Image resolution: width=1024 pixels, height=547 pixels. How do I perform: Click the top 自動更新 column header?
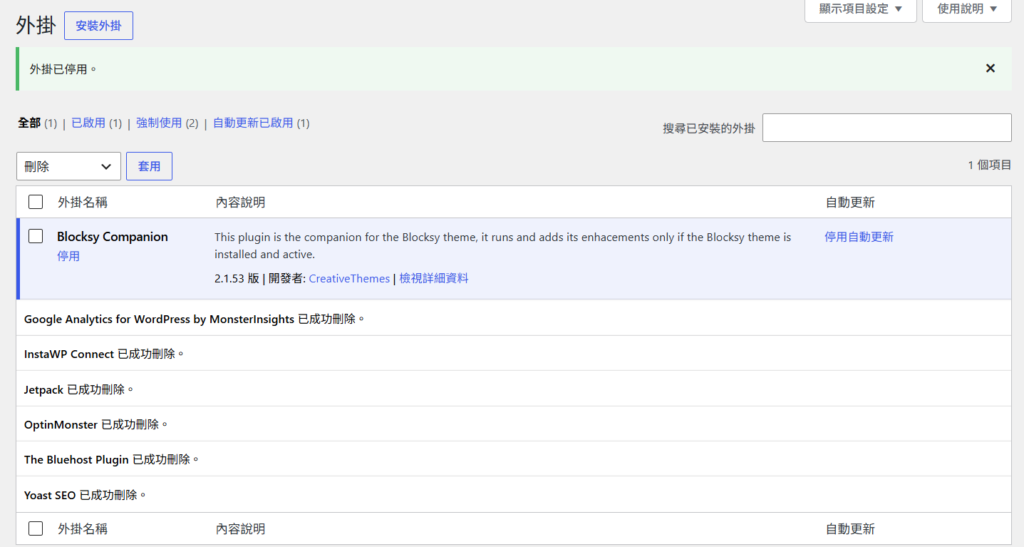click(x=850, y=202)
